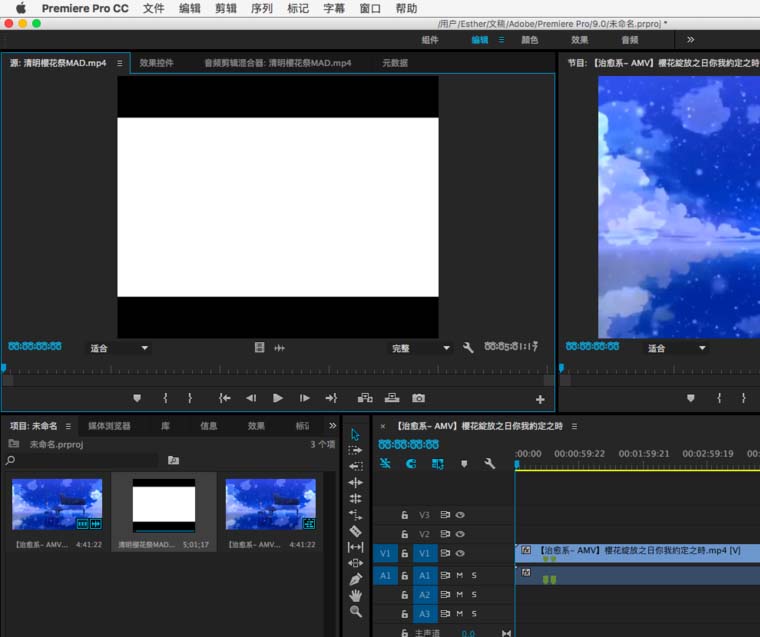Mark In point in Source monitor
Viewport: 760px width, 637px height.
point(165,398)
